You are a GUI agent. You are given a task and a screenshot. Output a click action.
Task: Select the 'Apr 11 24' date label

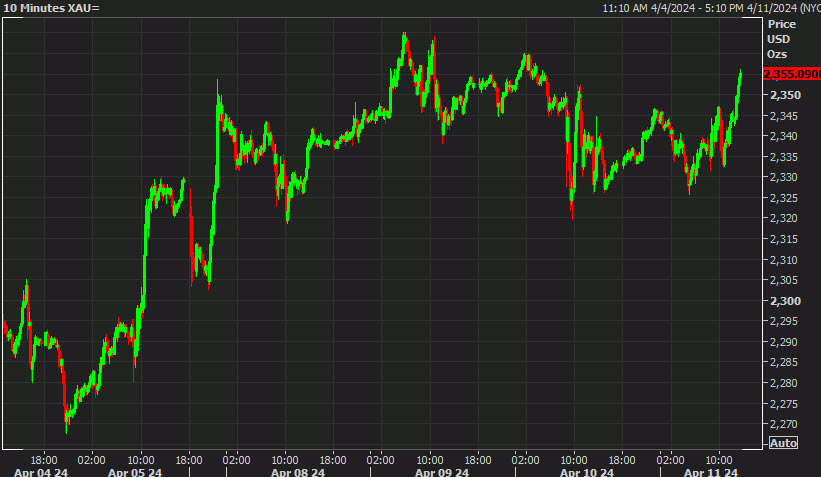click(710, 472)
